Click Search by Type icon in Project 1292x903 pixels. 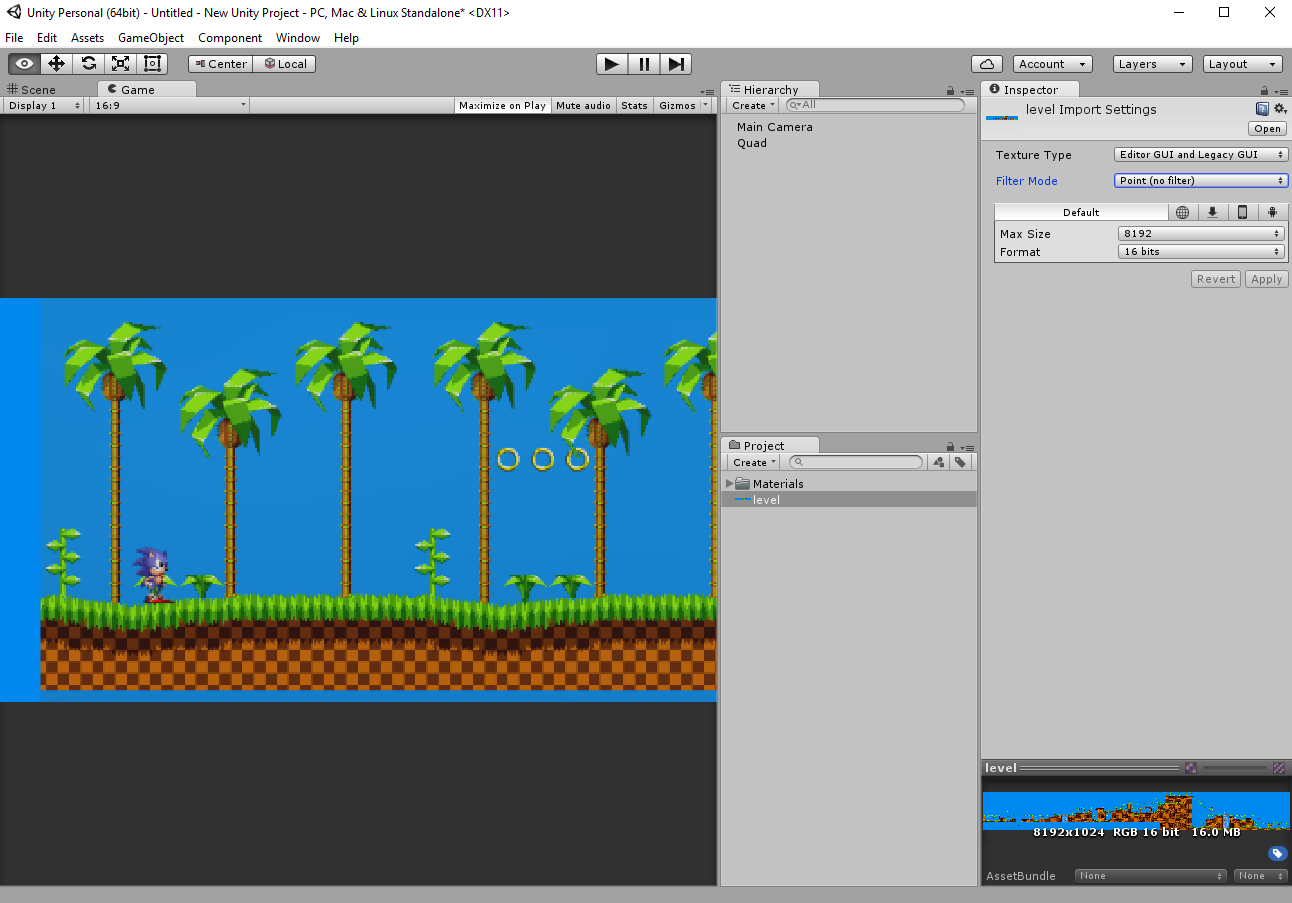point(938,462)
